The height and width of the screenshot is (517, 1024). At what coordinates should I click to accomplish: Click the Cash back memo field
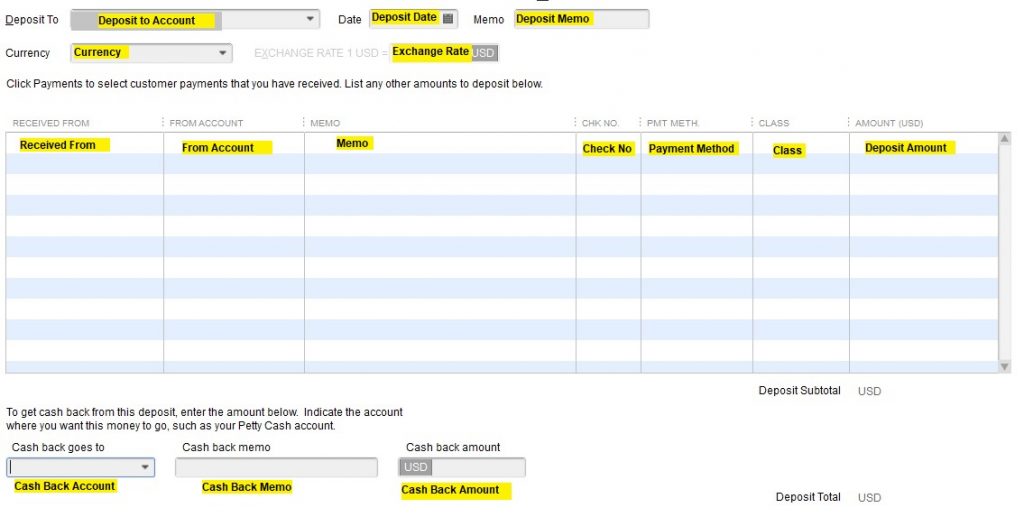pyautogui.click(x=276, y=467)
